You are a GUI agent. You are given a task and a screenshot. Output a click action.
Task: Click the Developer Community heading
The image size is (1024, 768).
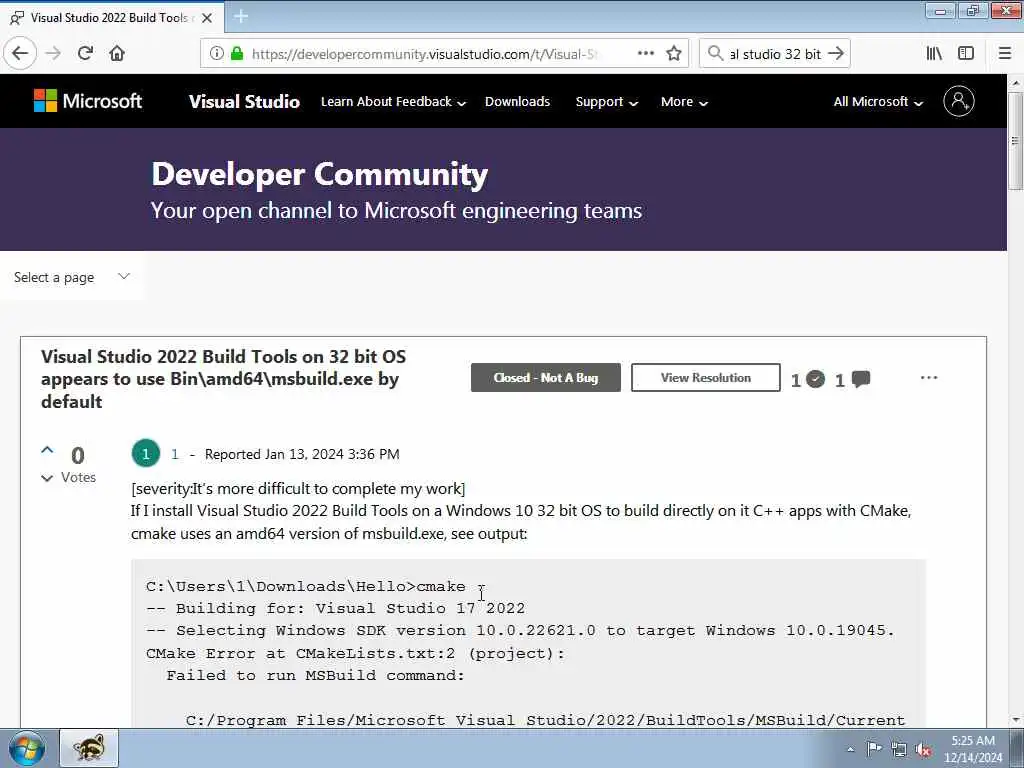(319, 174)
